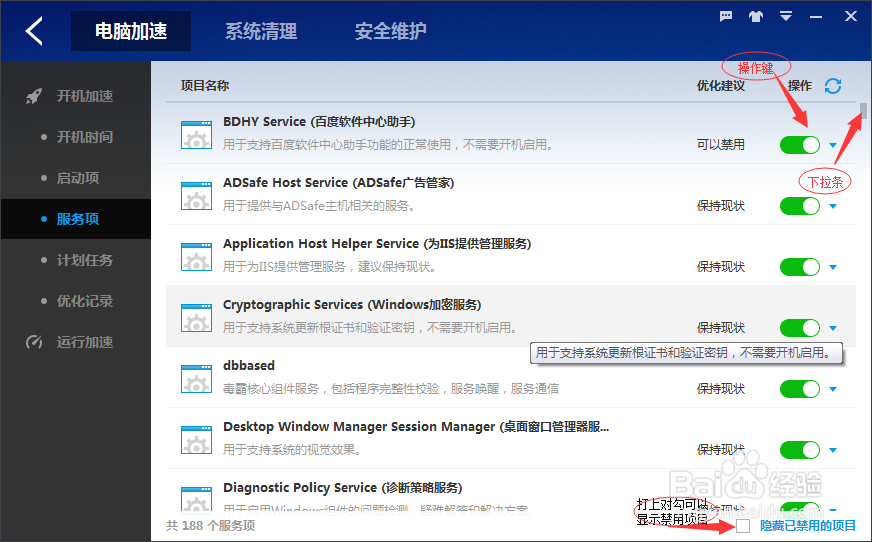The width and height of the screenshot is (872, 542).
Task: Close the application window
Action: 850,16
